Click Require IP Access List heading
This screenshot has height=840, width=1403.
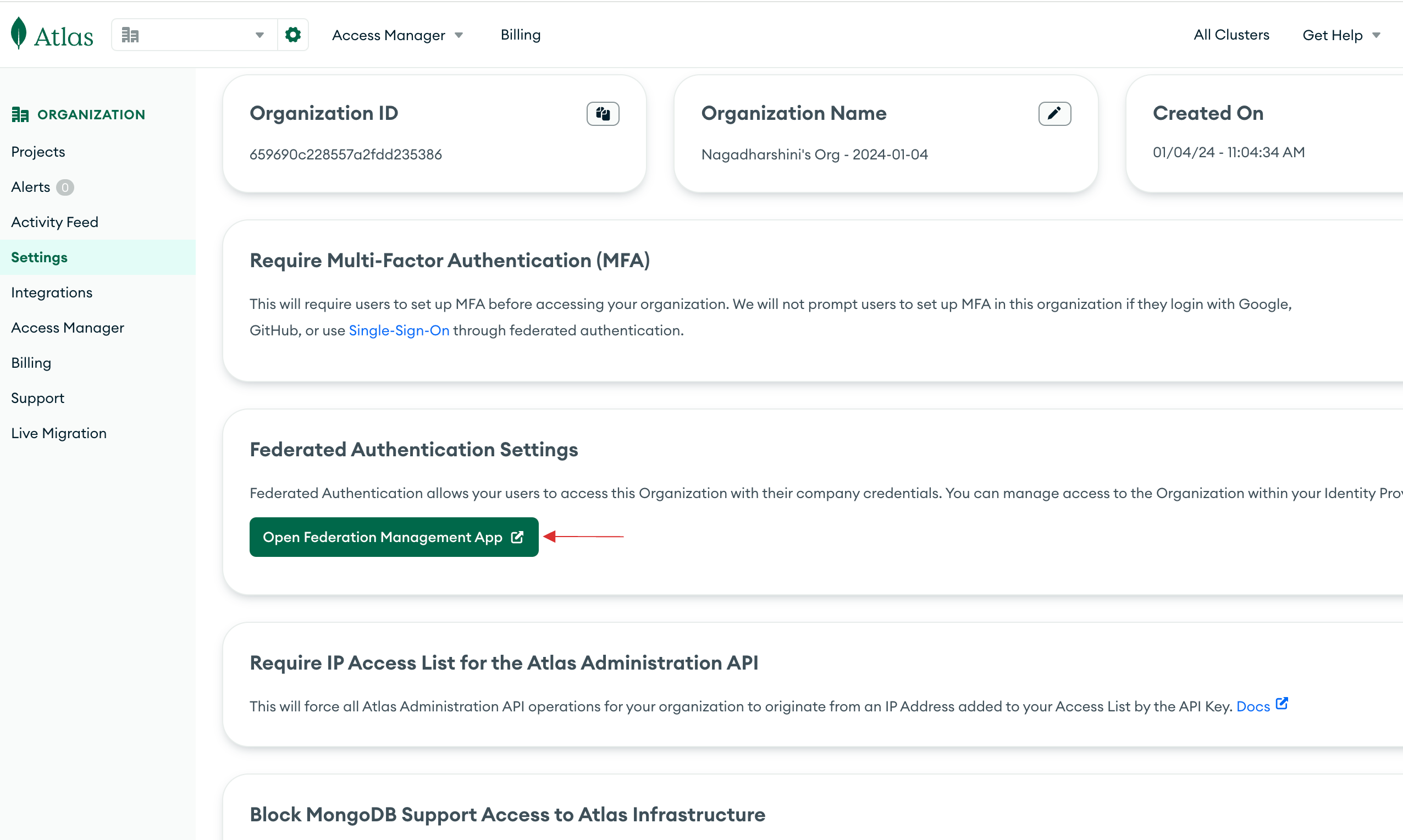(504, 662)
